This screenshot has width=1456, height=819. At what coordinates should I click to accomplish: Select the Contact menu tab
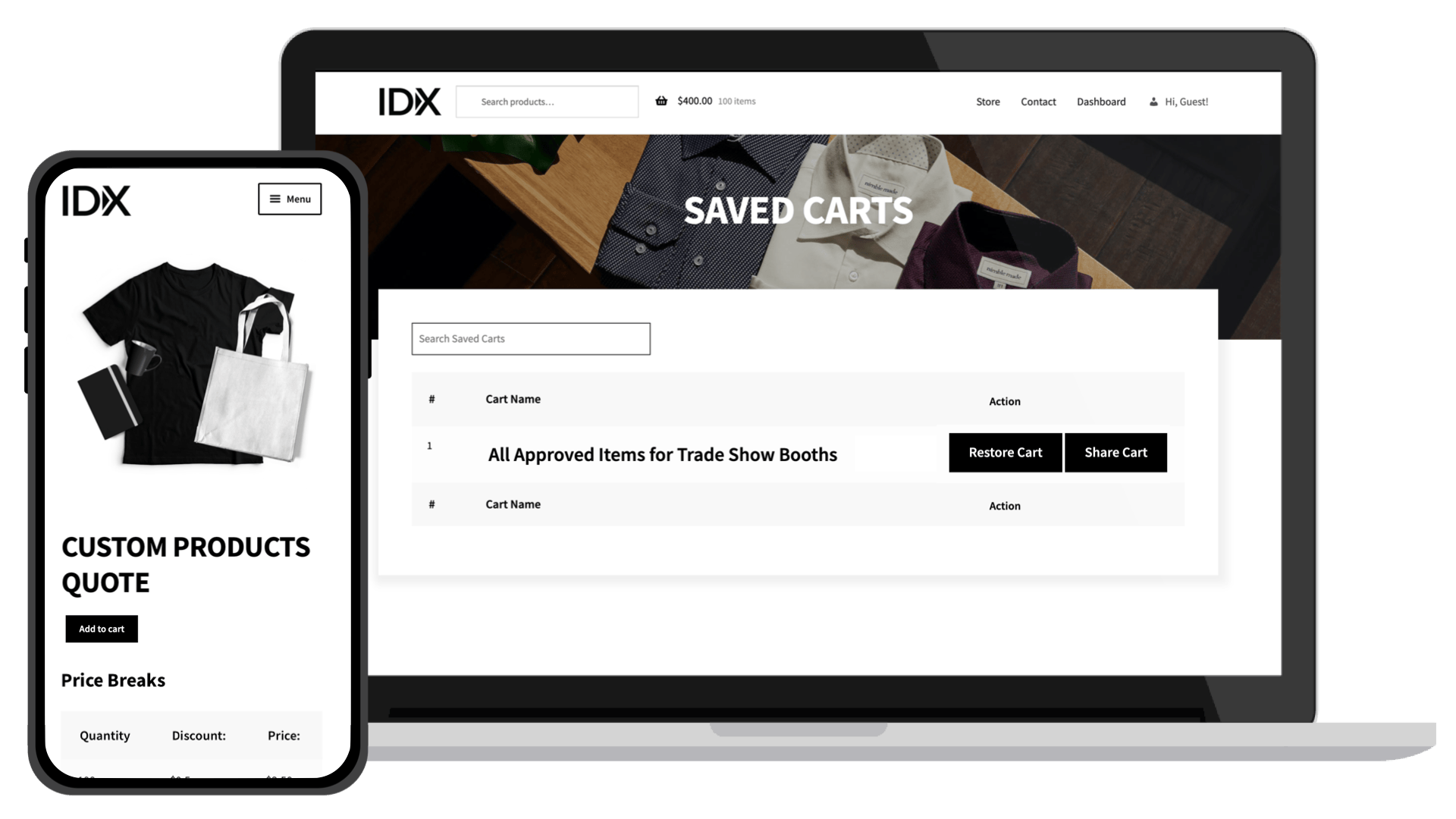point(1038,101)
